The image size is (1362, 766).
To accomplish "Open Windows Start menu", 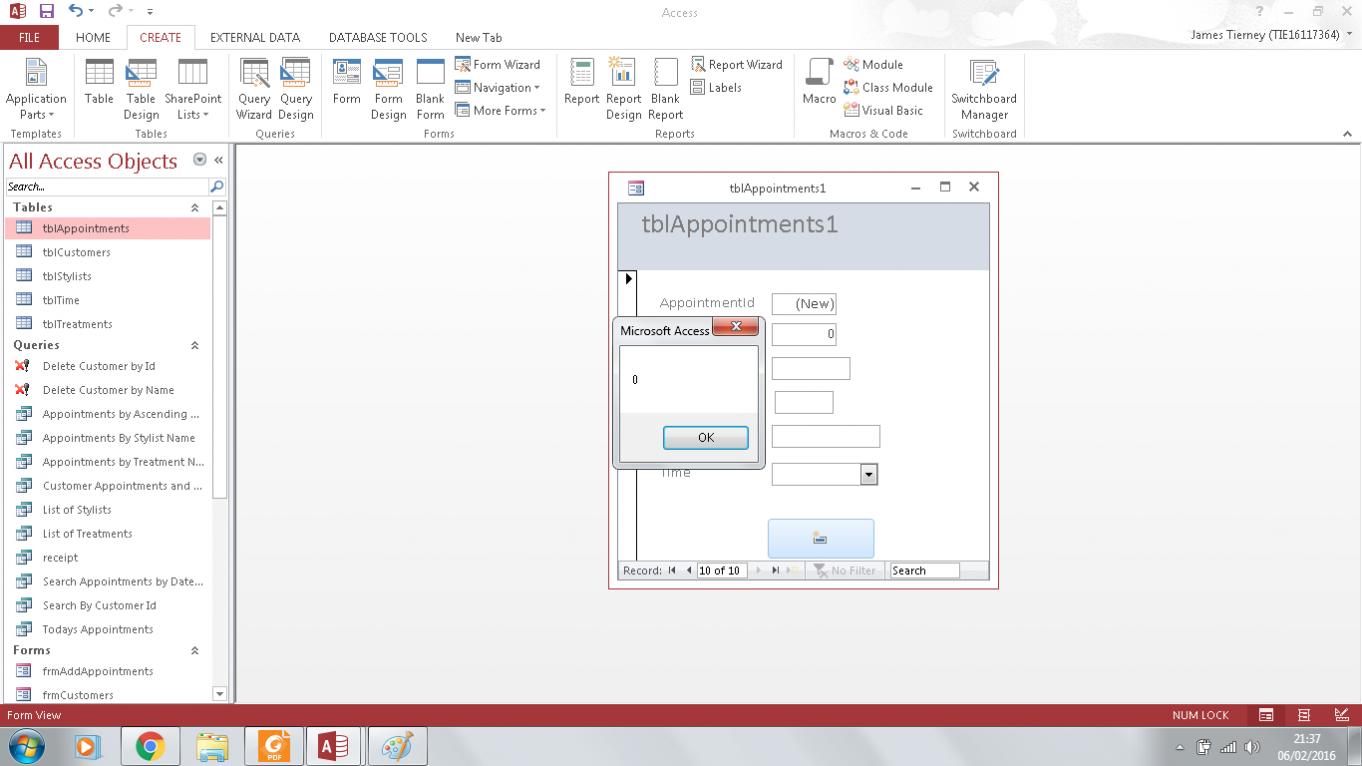I will pos(27,746).
